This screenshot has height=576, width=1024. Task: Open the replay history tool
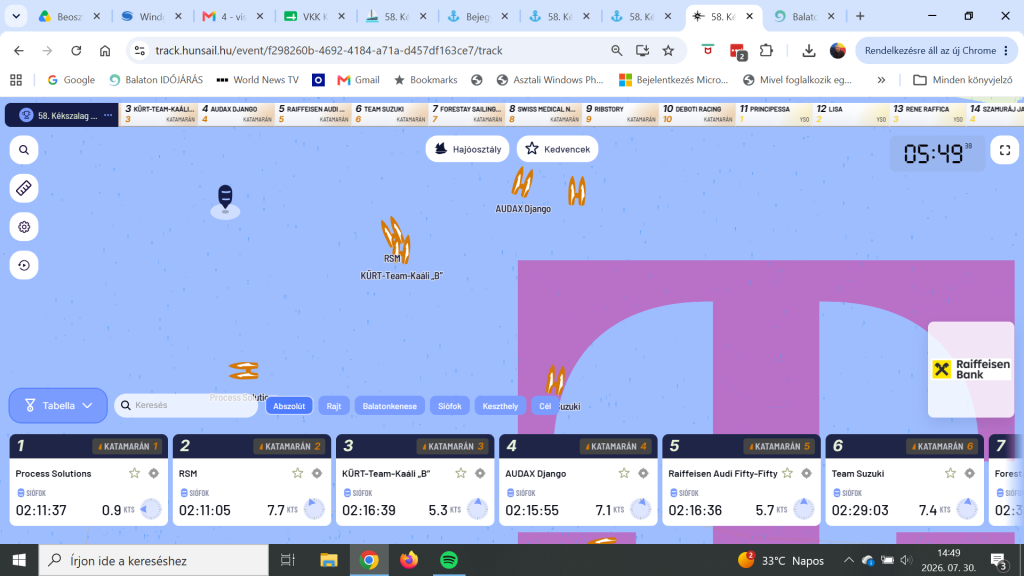24,265
